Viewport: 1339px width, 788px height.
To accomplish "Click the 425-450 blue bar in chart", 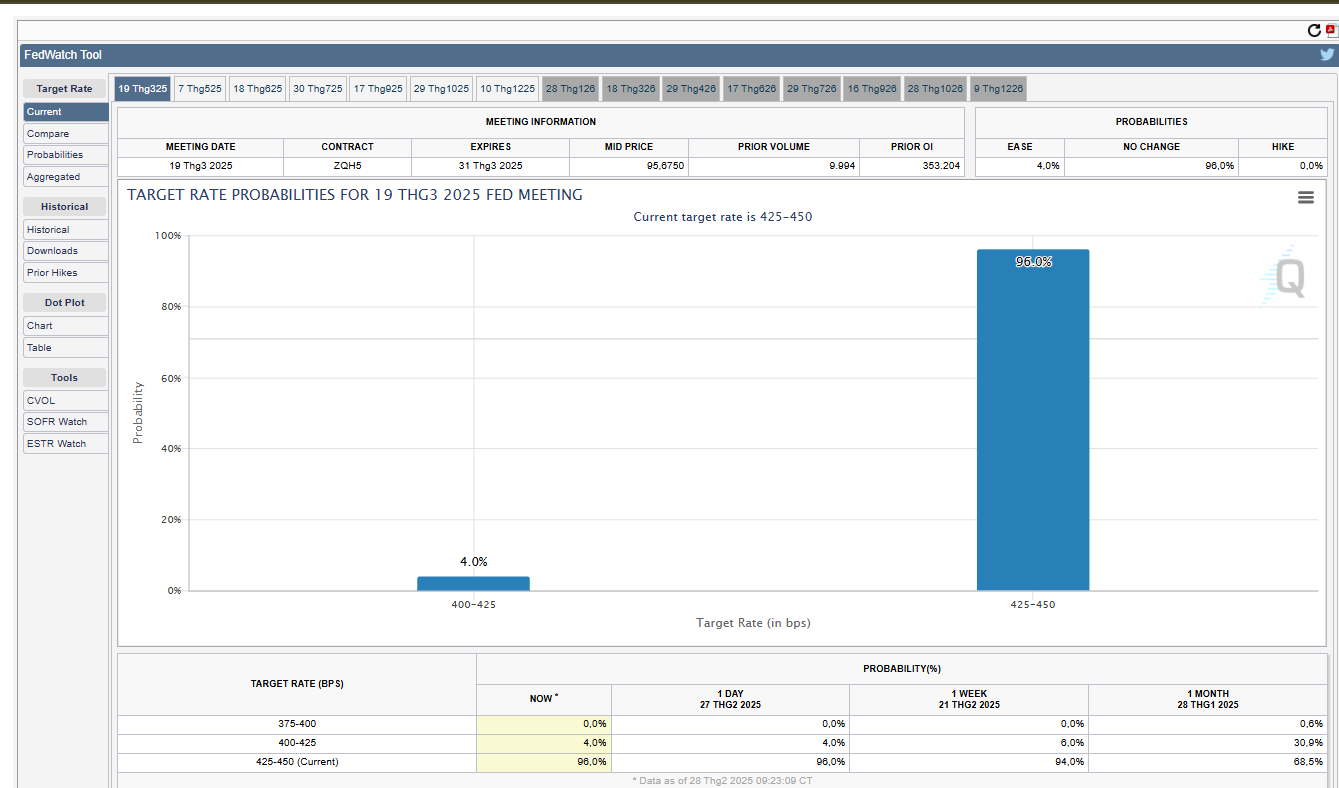I will click(x=1033, y=420).
